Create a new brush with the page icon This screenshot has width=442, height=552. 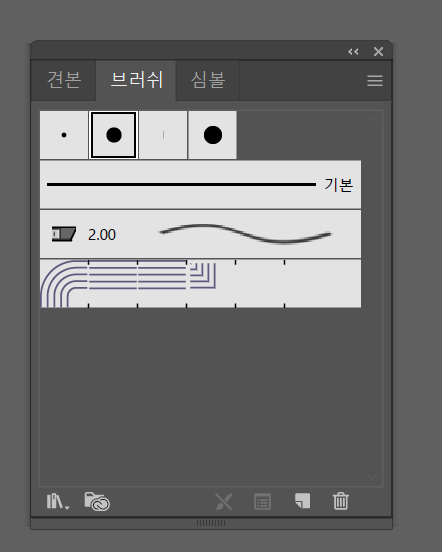point(302,501)
